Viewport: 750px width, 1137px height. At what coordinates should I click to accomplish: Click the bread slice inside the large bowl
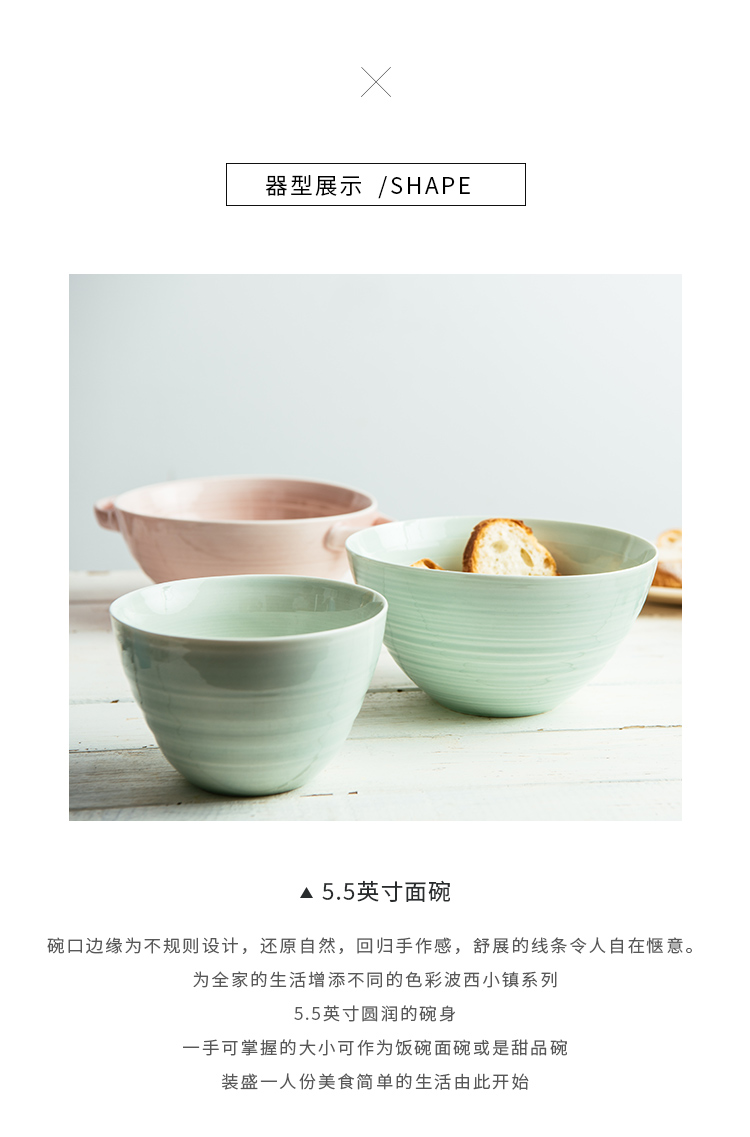coord(509,547)
